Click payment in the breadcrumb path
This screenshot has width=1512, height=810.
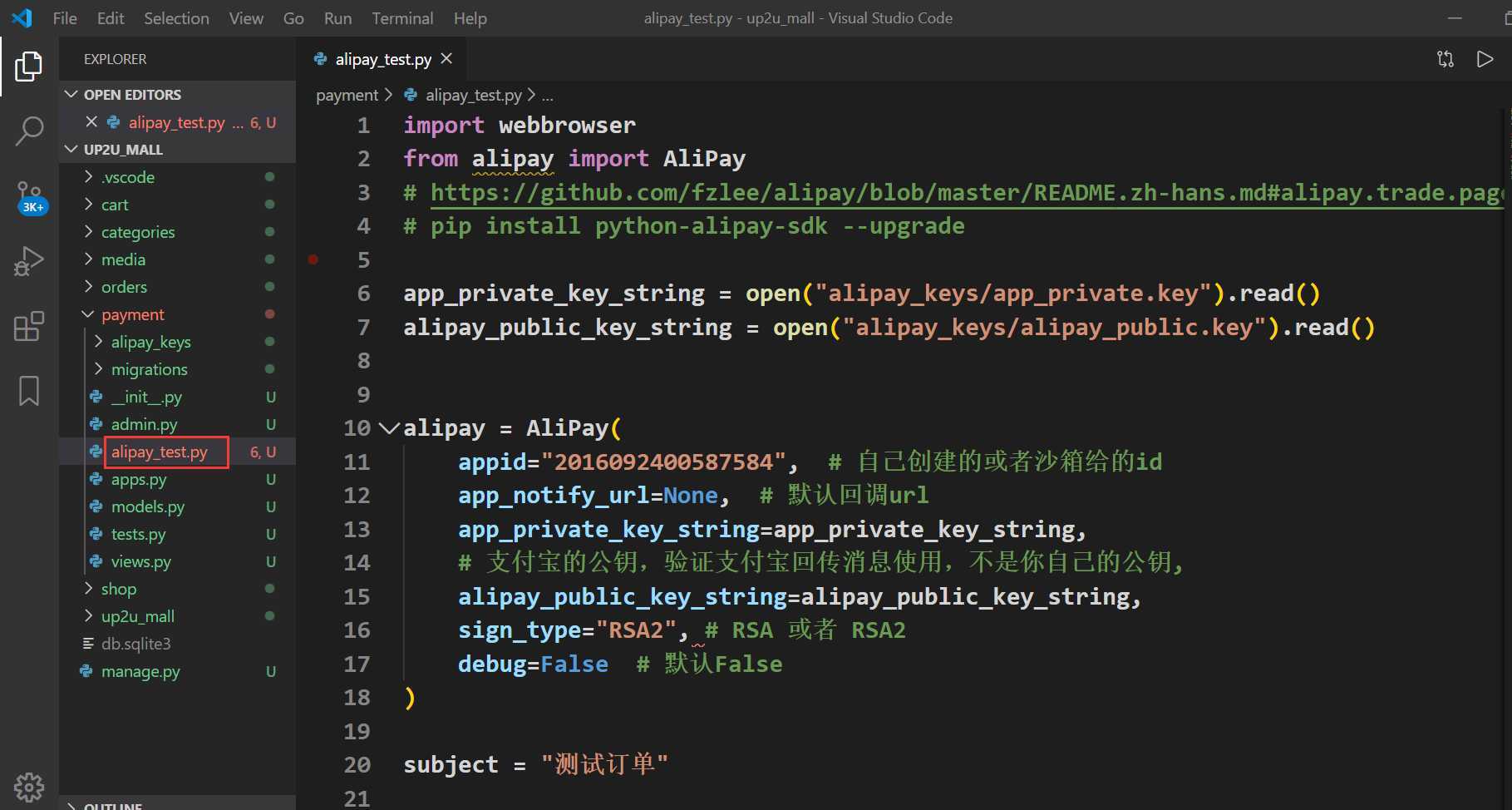[347, 96]
